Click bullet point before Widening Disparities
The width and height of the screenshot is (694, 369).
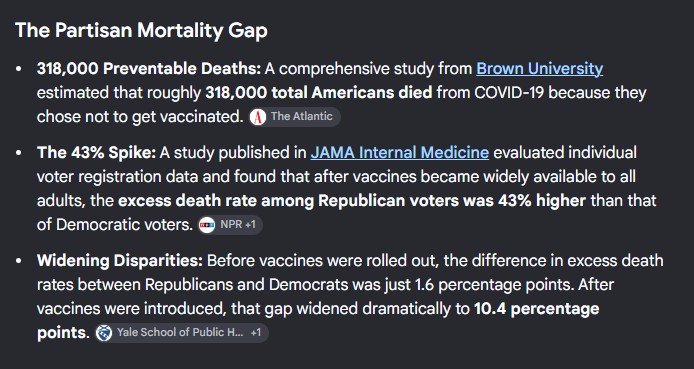pos(18,261)
